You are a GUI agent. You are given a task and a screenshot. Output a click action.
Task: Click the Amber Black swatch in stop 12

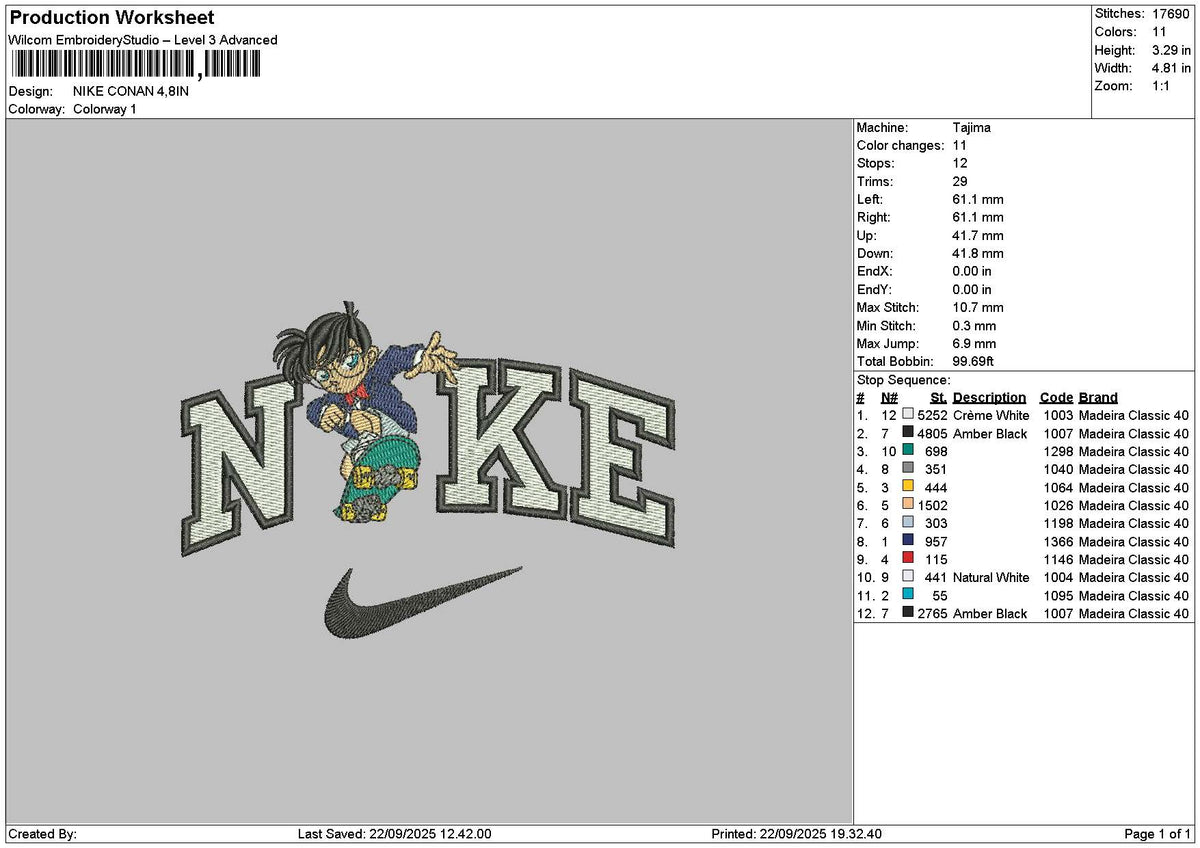coord(908,613)
